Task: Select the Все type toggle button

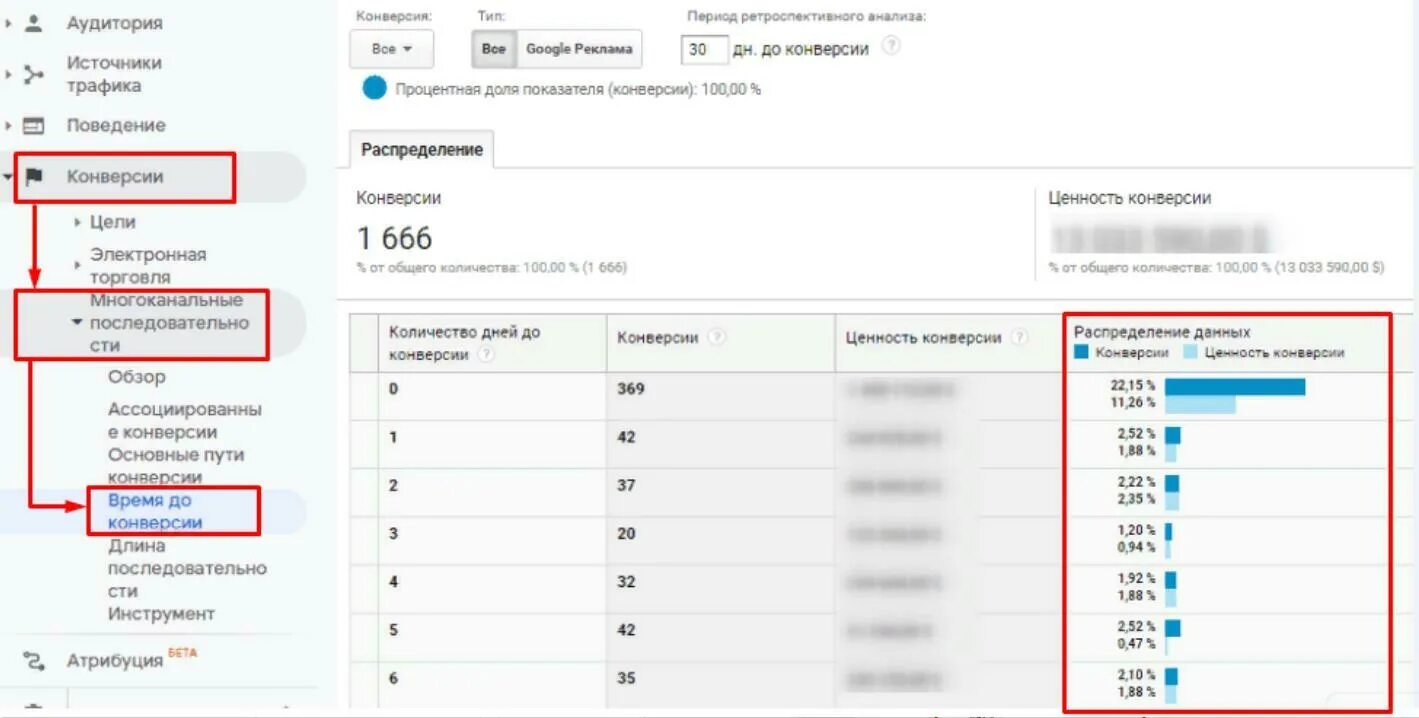Action: (493, 49)
